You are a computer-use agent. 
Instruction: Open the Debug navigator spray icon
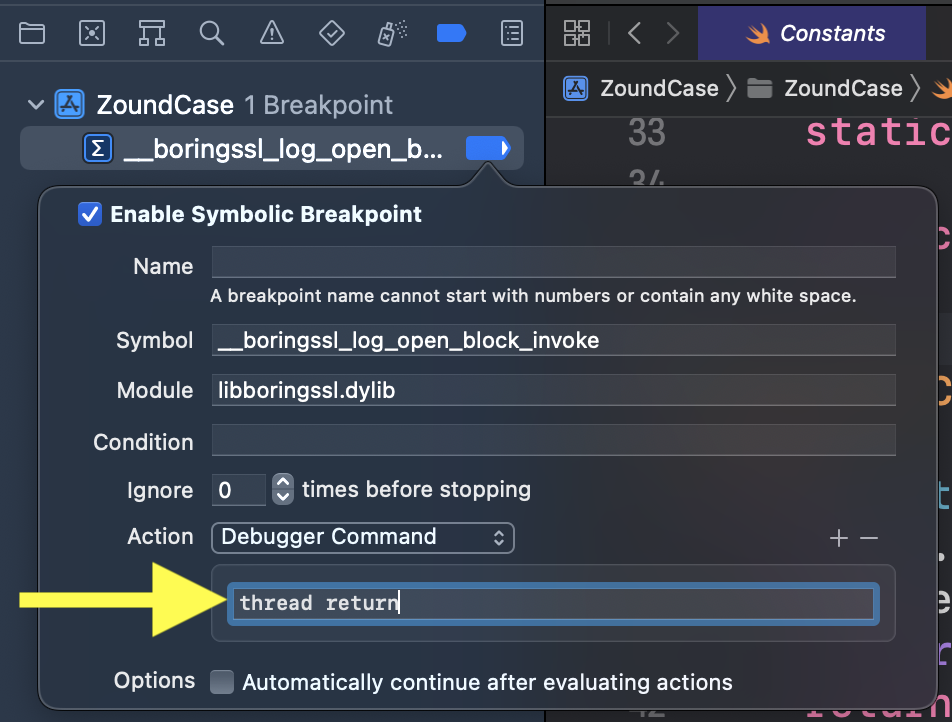click(391, 33)
